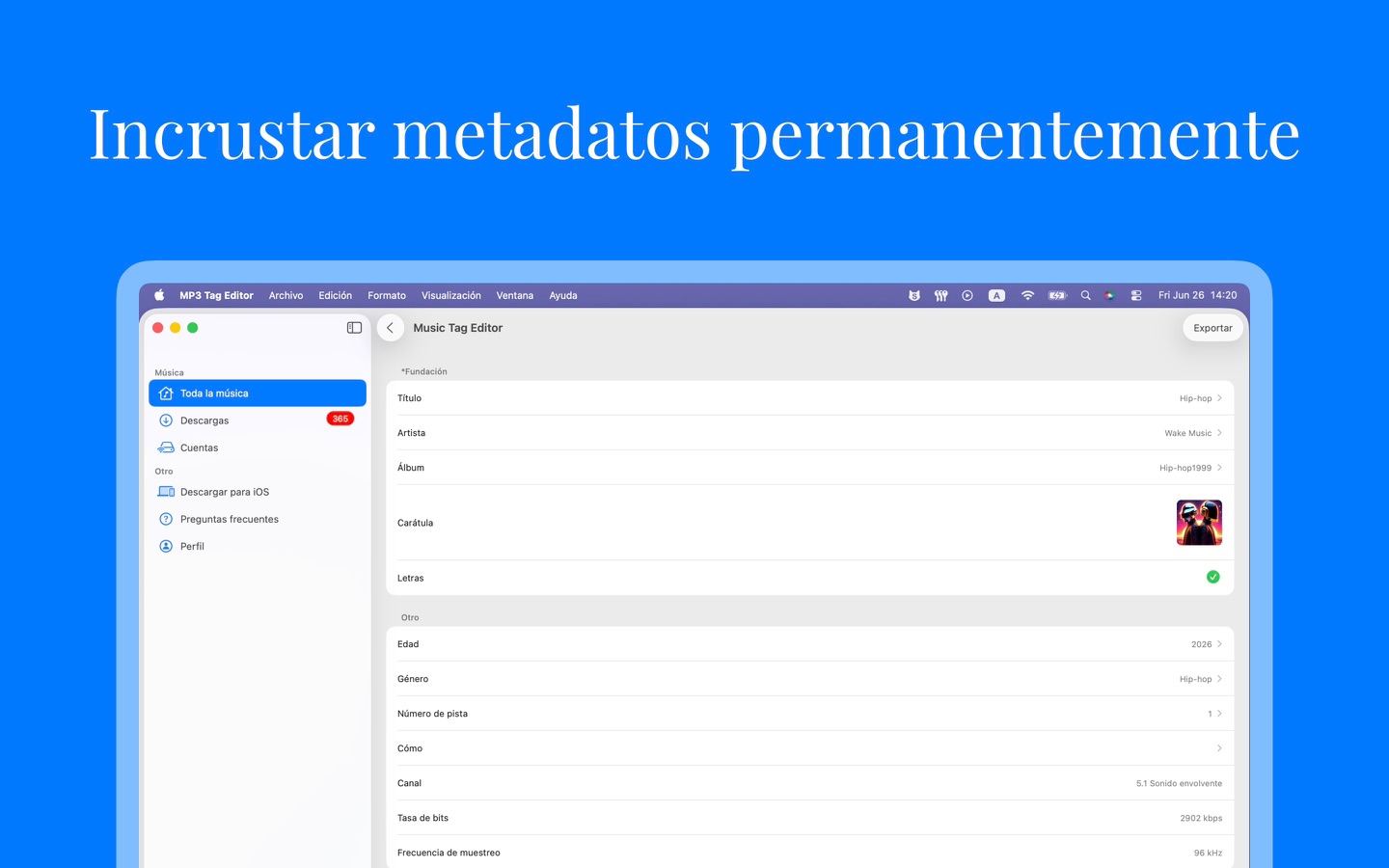This screenshot has width=1389, height=868.
Task: Toggle the green Letras checkmark
Action: click(1213, 577)
